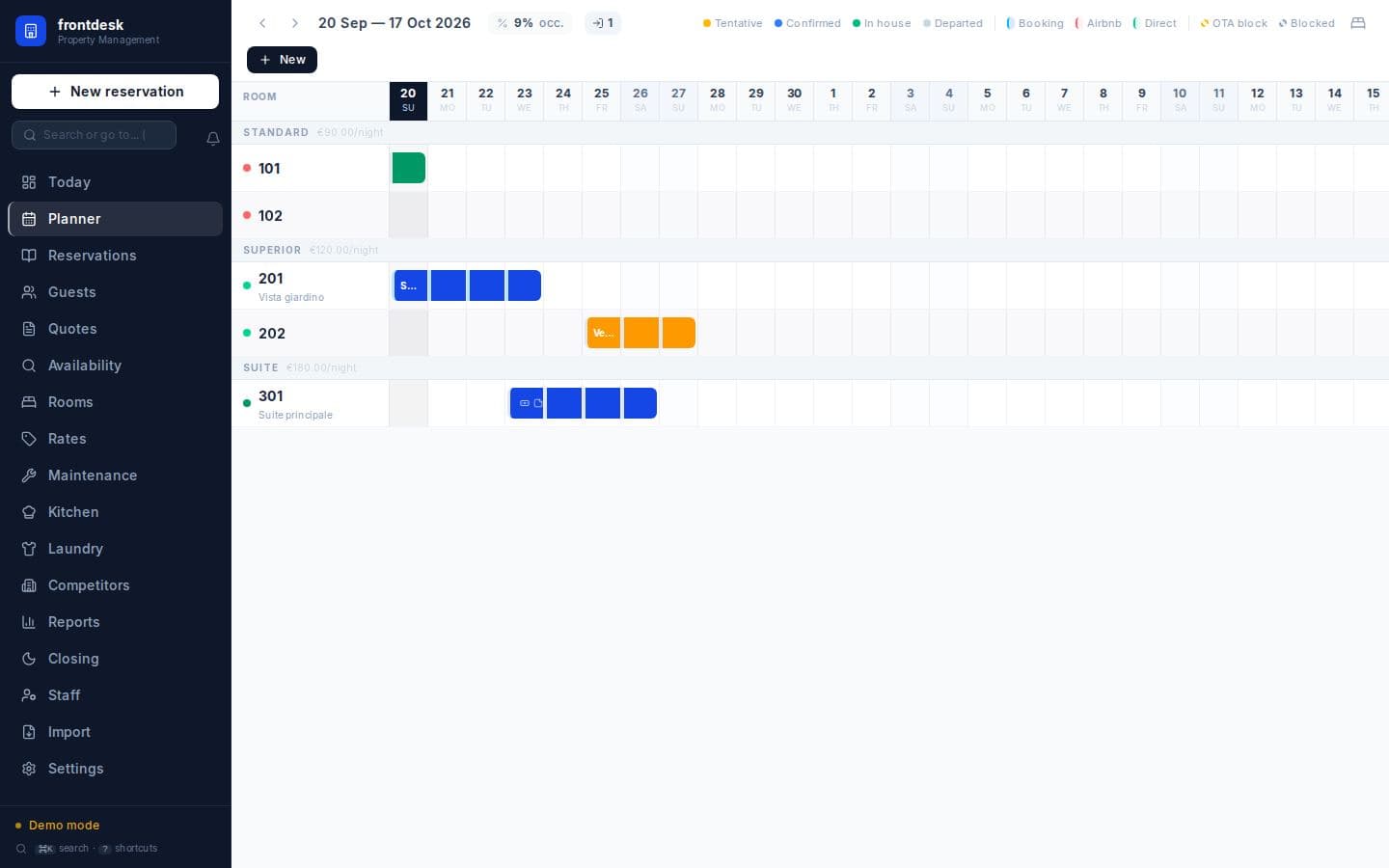Advance to the next date range
This screenshot has width=1389, height=868.
[x=295, y=23]
